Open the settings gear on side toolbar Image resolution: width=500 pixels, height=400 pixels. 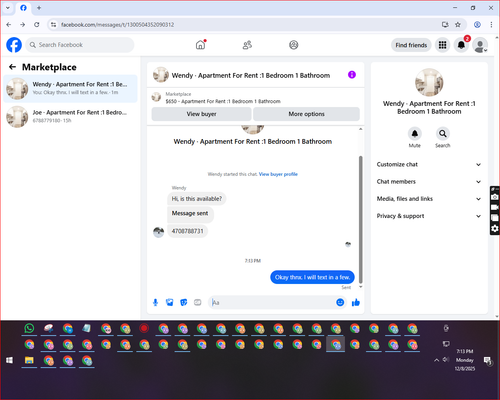[495, 228]
